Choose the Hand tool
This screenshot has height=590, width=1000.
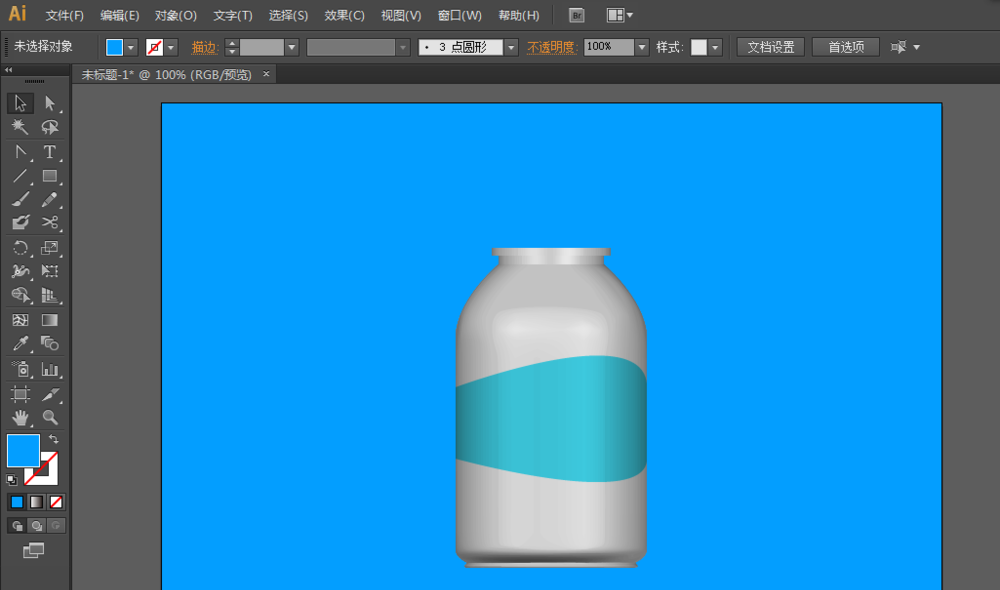click(20, 418)
